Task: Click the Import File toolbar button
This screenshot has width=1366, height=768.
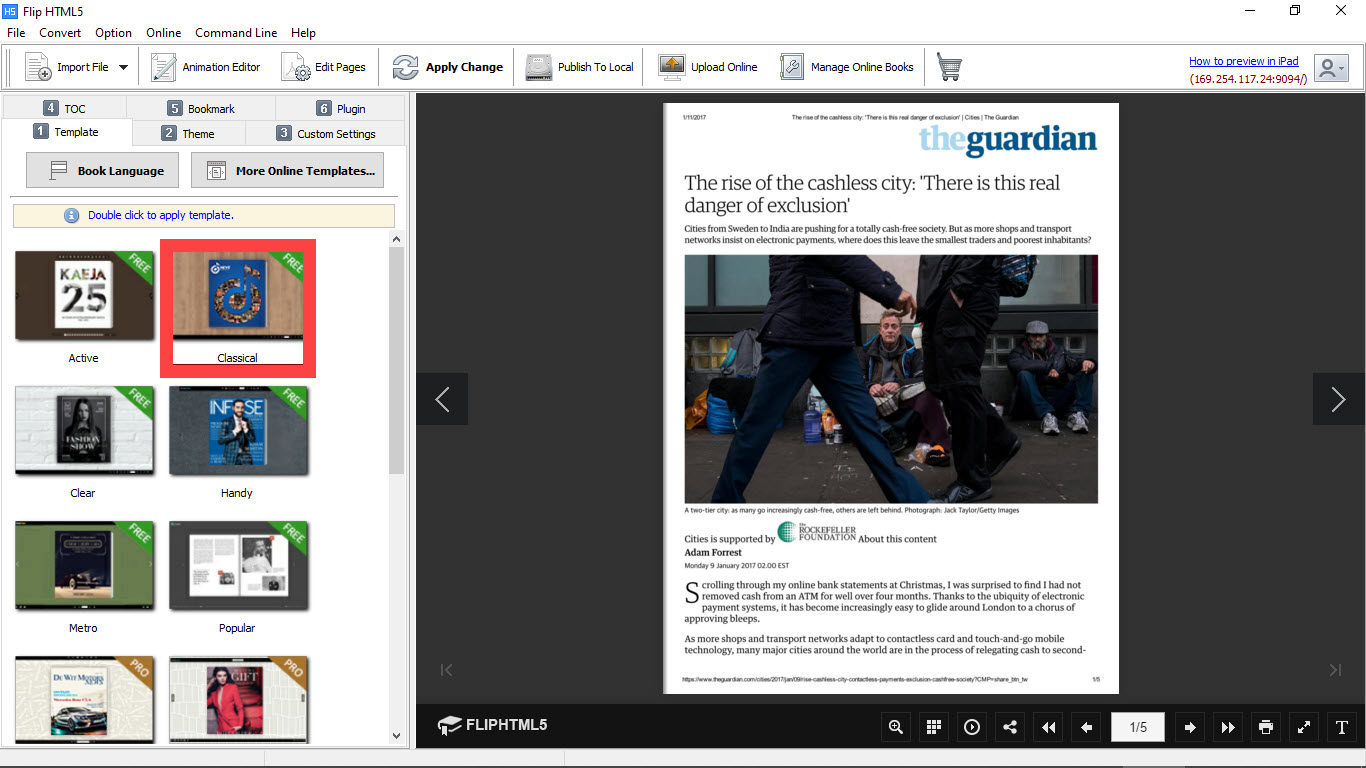Action: [66, 67]
